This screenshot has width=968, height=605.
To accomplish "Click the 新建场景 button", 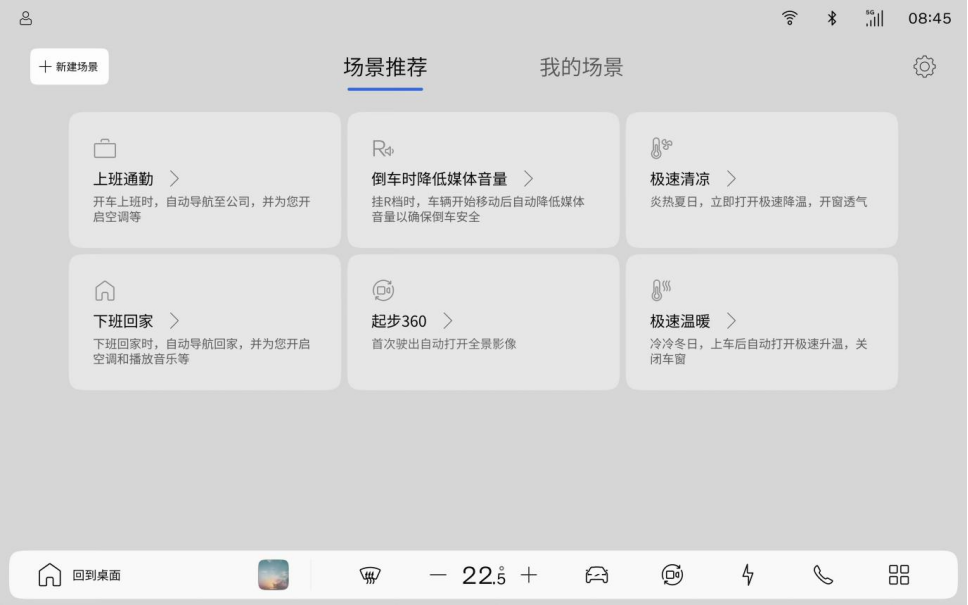I will 69,67.
